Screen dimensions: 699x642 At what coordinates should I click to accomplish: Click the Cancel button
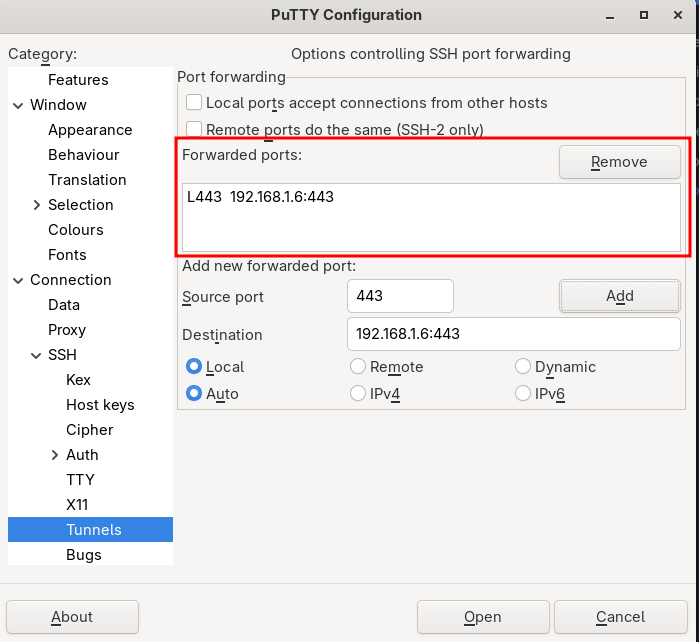click(x=621, y=617)
